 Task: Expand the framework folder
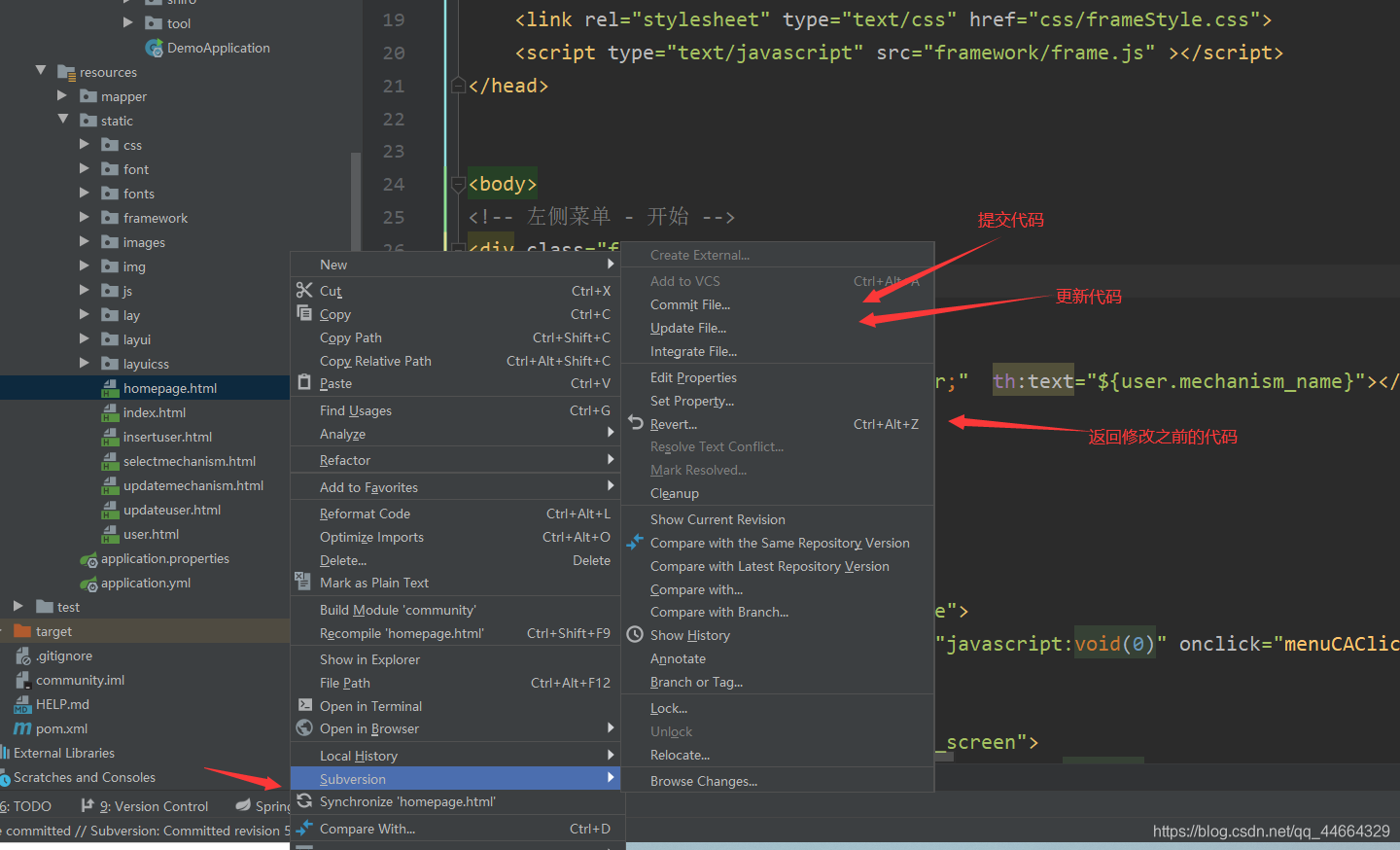[85, 217]
